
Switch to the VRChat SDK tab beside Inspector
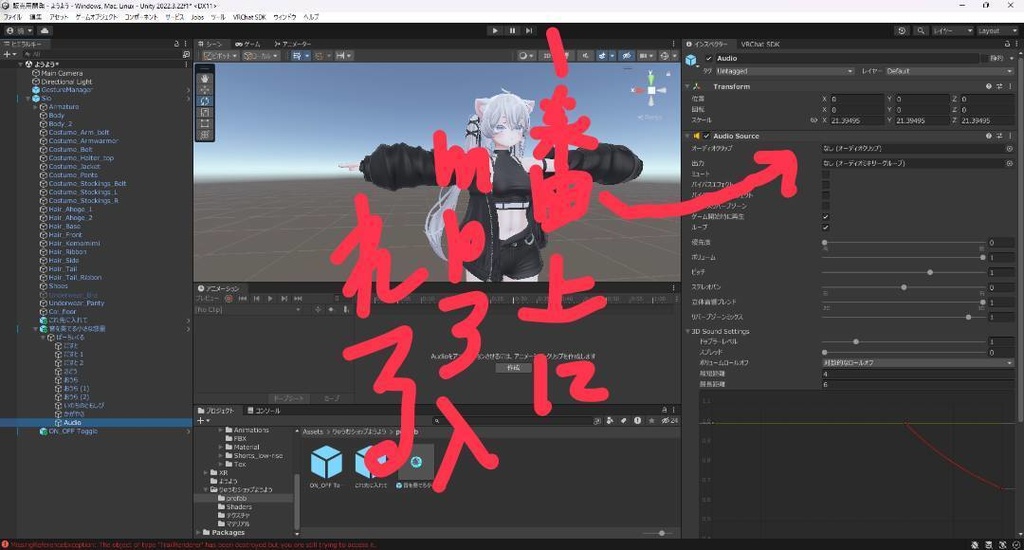[x=760, y=44]
